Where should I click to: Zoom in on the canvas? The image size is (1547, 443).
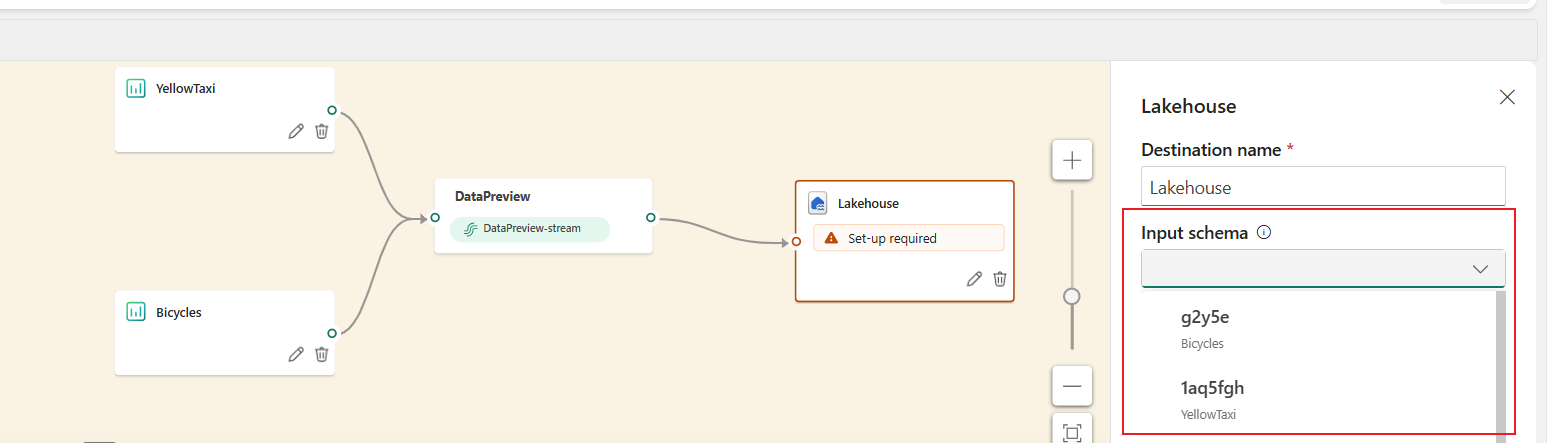point(1072,160)
